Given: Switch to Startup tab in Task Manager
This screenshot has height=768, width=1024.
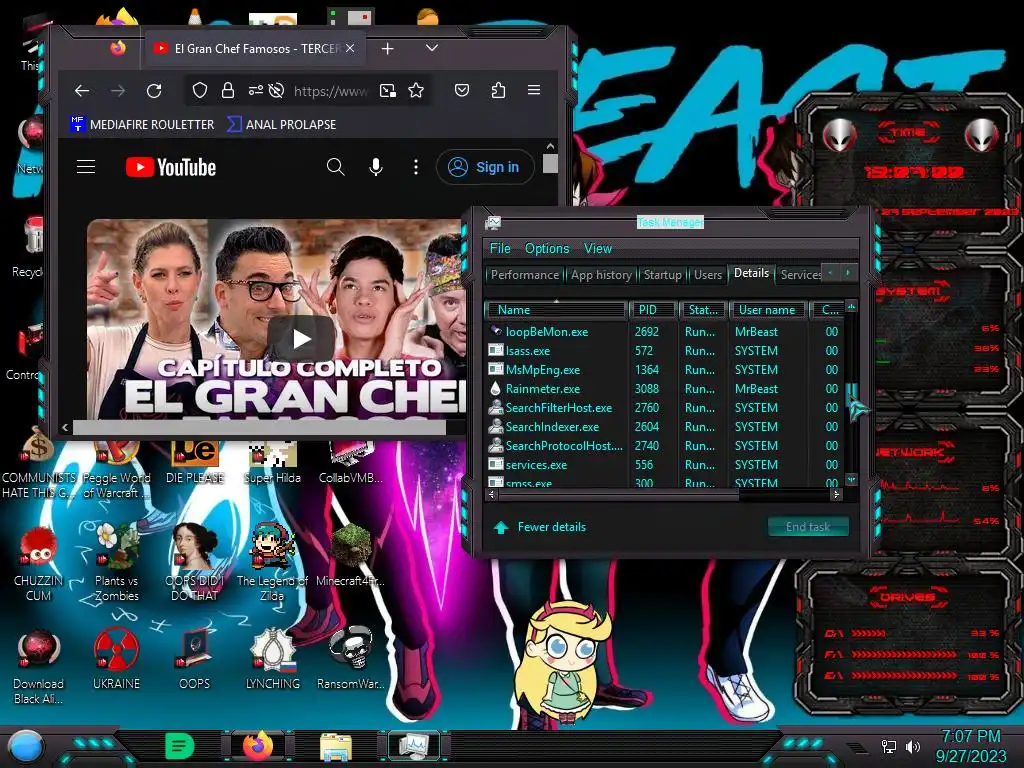Looking at the screenshot, I should [x=662, y=275].
